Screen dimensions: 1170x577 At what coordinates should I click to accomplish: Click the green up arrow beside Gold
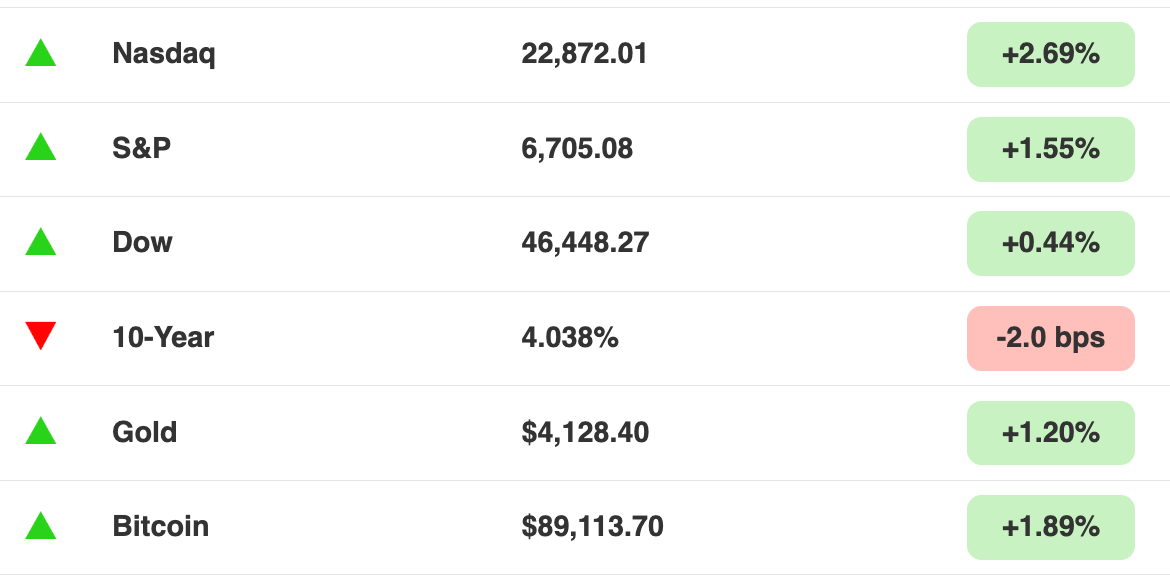pos(41,431)
